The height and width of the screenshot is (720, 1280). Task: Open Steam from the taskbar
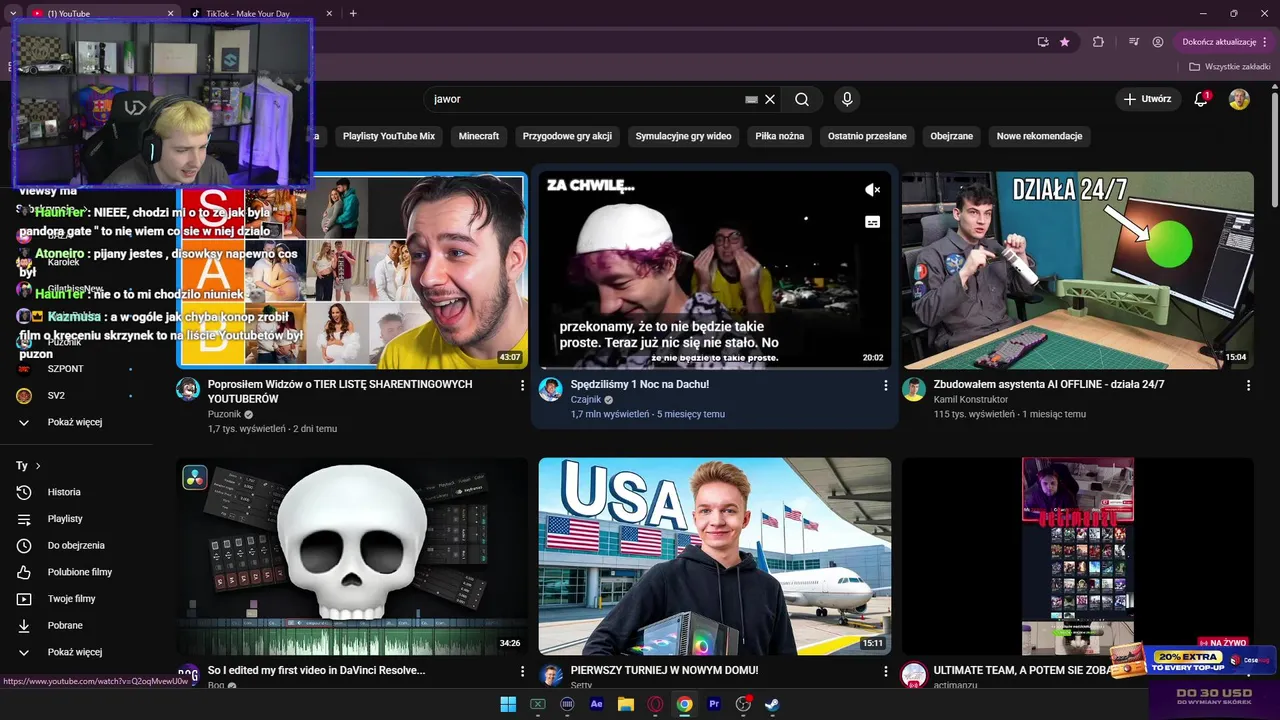[772, 704]
